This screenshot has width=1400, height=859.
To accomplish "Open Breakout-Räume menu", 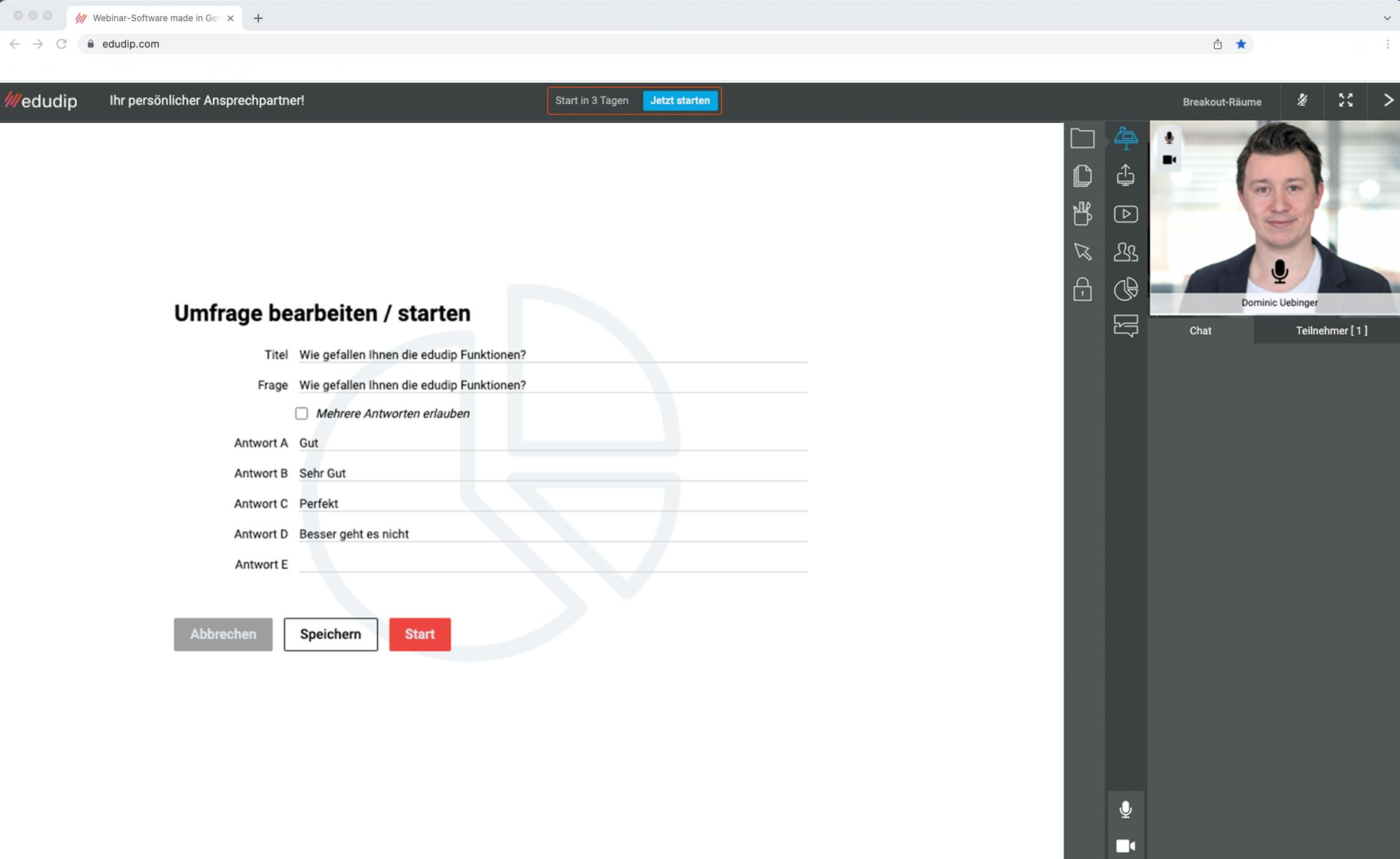I will coord(1221,102).
